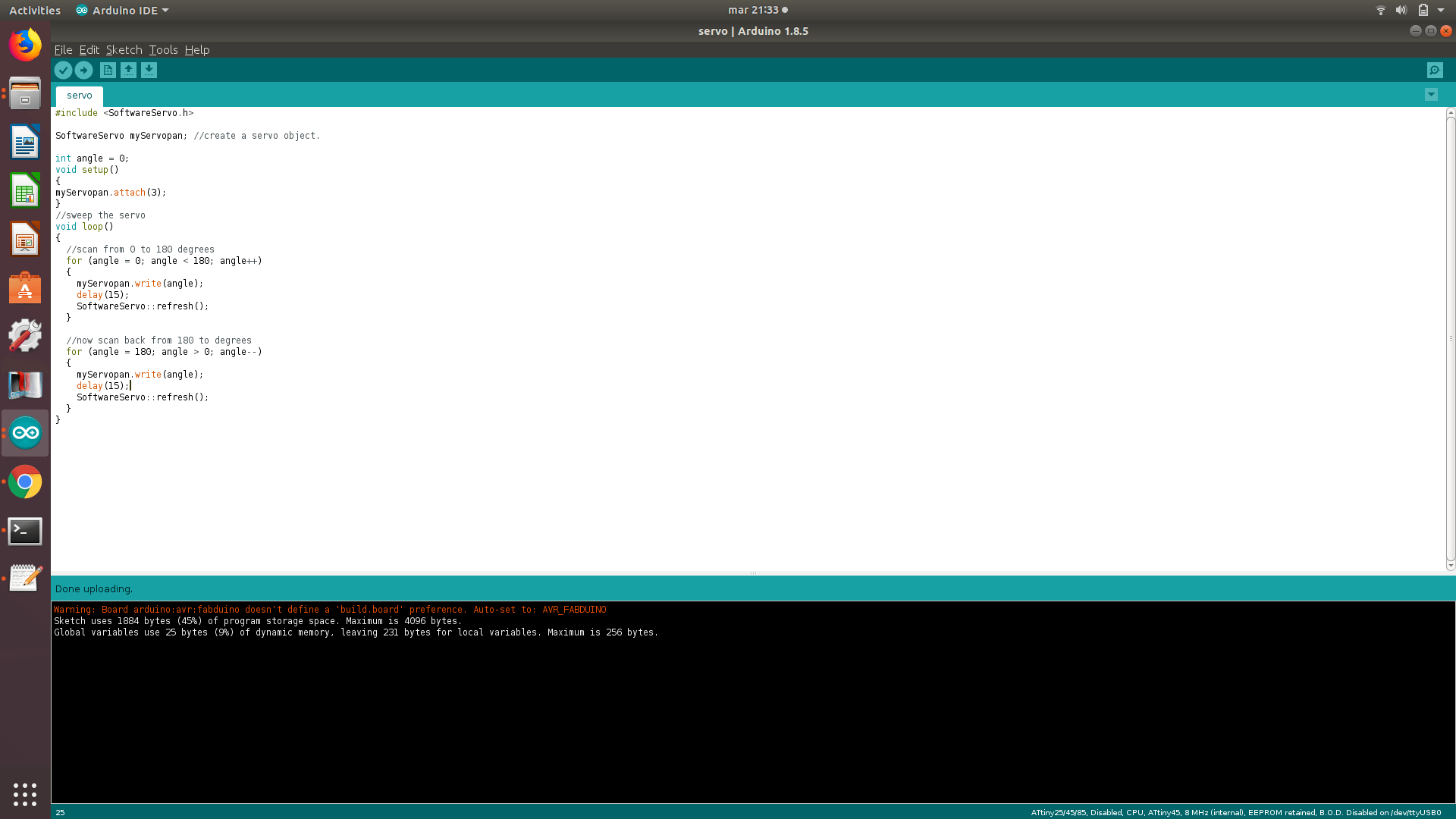Open the Terminal dock icon
Screen dimensions: 1456x819
25,532
